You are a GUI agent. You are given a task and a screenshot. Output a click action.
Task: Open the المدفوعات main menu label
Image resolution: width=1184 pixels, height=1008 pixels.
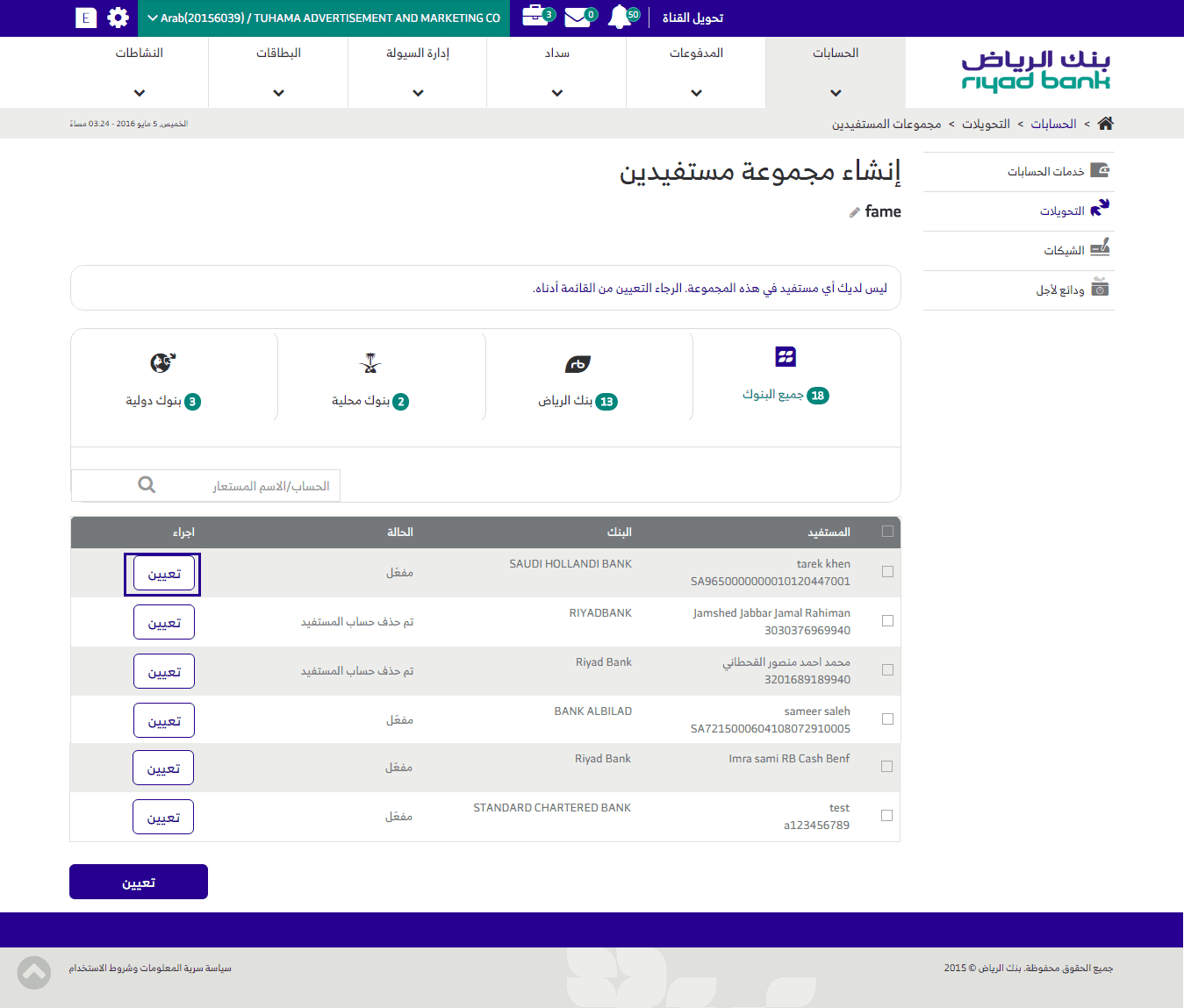point(696,54)
